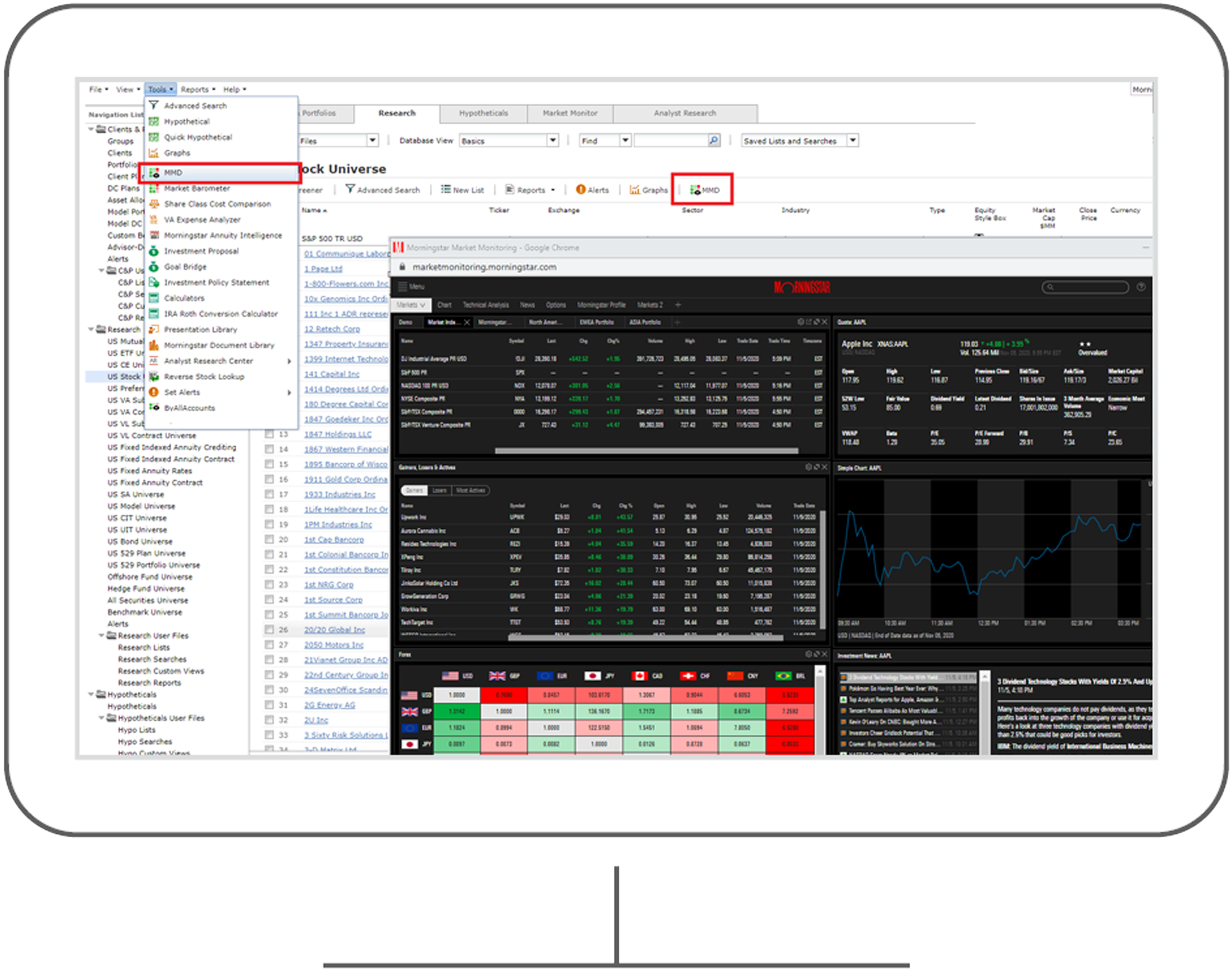1232x974 pixels.
Task: Select Quick Hypothetical in Tools menu
Action: [x=198, y=137]
